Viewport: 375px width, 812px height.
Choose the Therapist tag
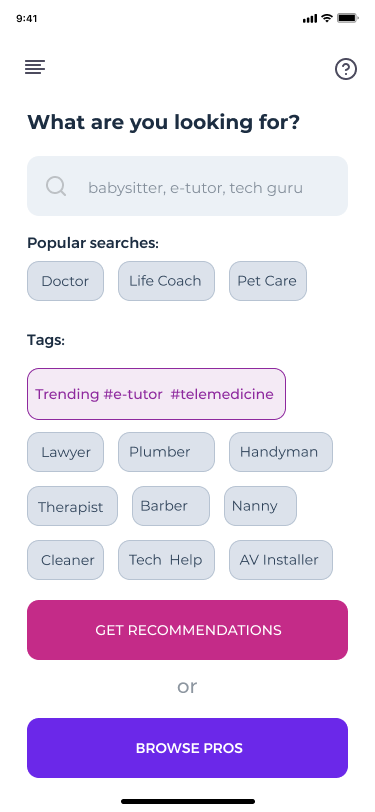73,506
